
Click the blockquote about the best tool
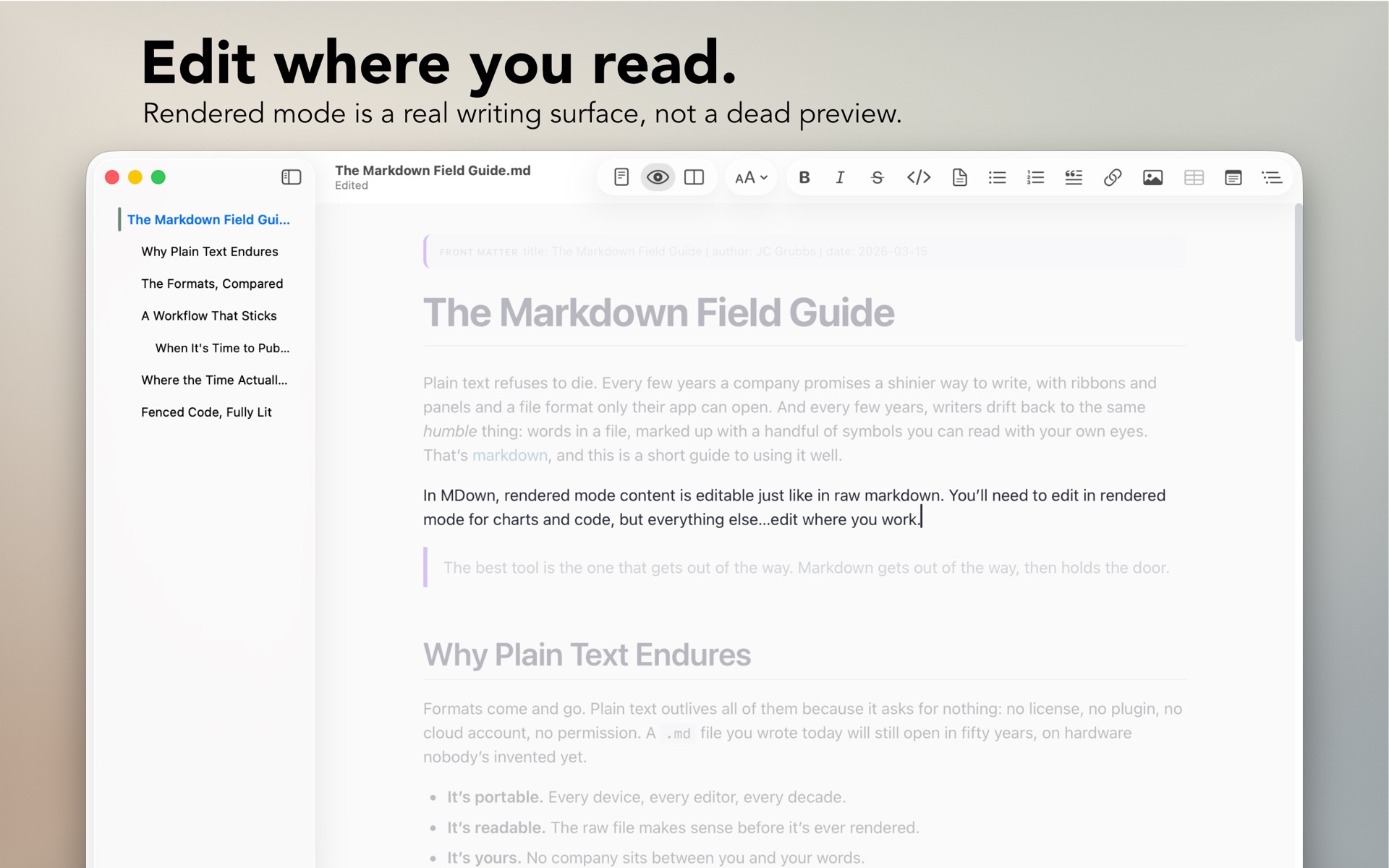tap(806, 568)
